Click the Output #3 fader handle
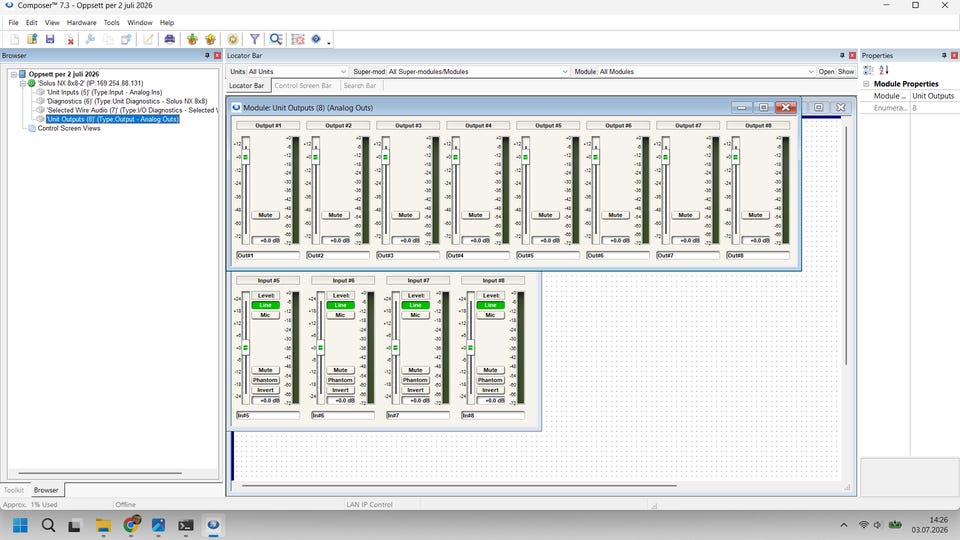Image resolution: width=960 pixels, height=540 pixels. [x=385, y=157]
